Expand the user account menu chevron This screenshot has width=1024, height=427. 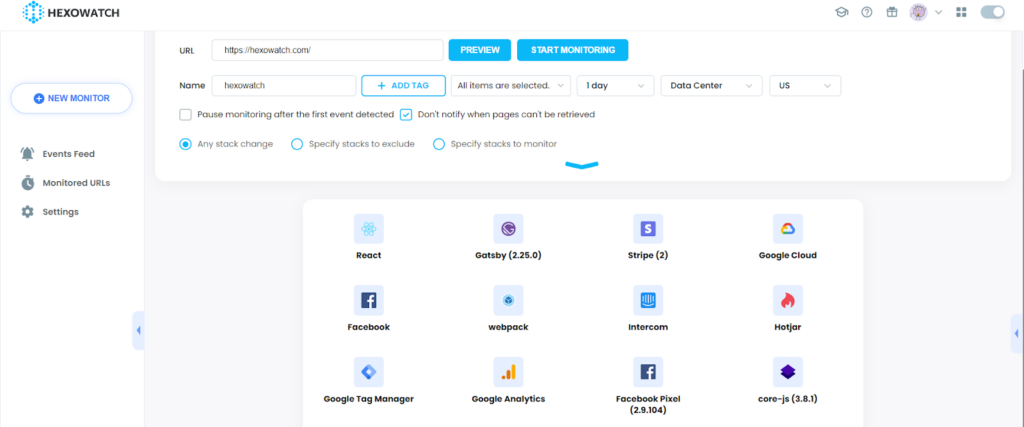tap(938, 12)
